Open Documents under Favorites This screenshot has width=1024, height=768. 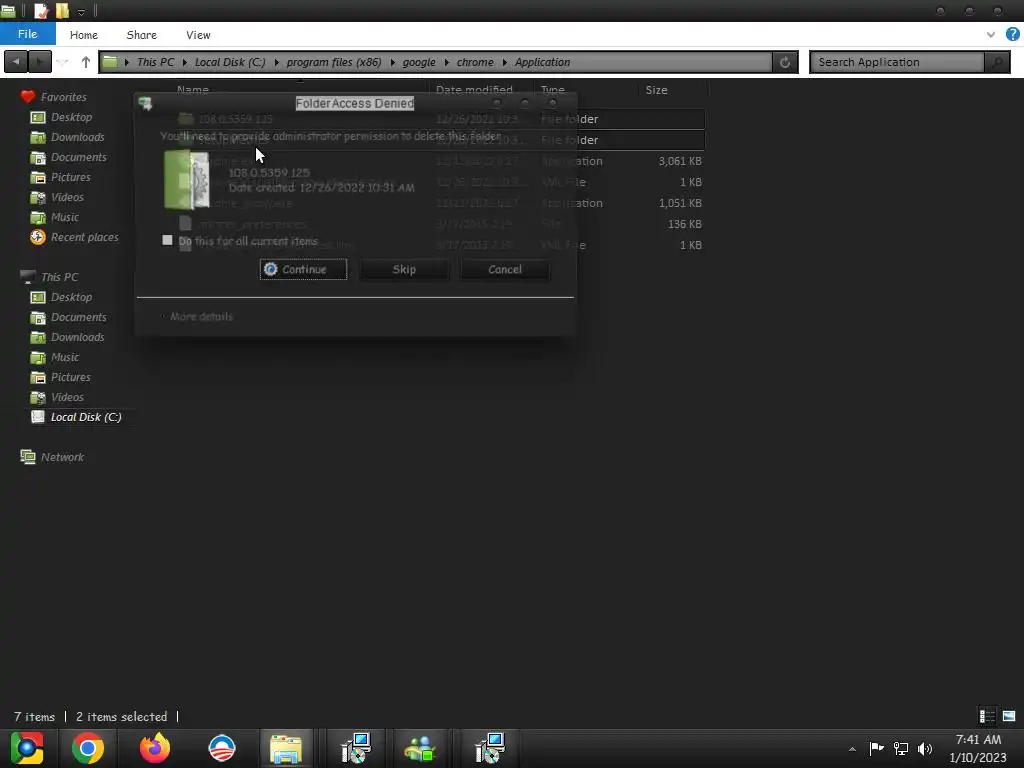[69, 157]
